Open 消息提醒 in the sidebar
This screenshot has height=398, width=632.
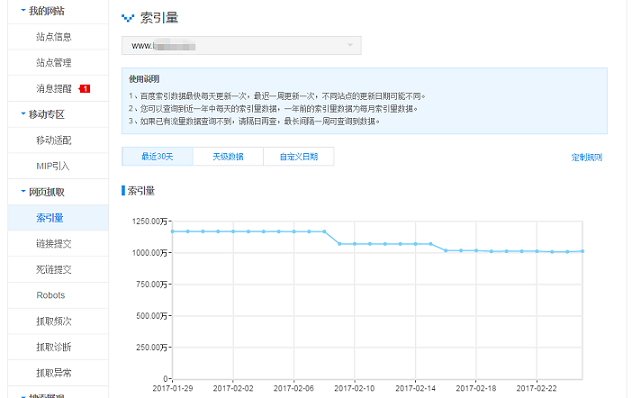coord(54,88)
